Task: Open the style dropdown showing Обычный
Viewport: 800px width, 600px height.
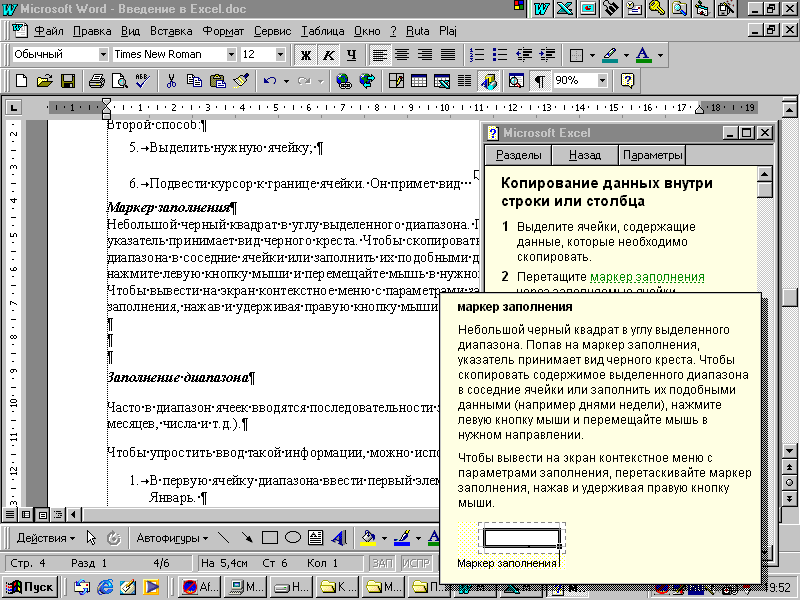Action: coord(104,54)
